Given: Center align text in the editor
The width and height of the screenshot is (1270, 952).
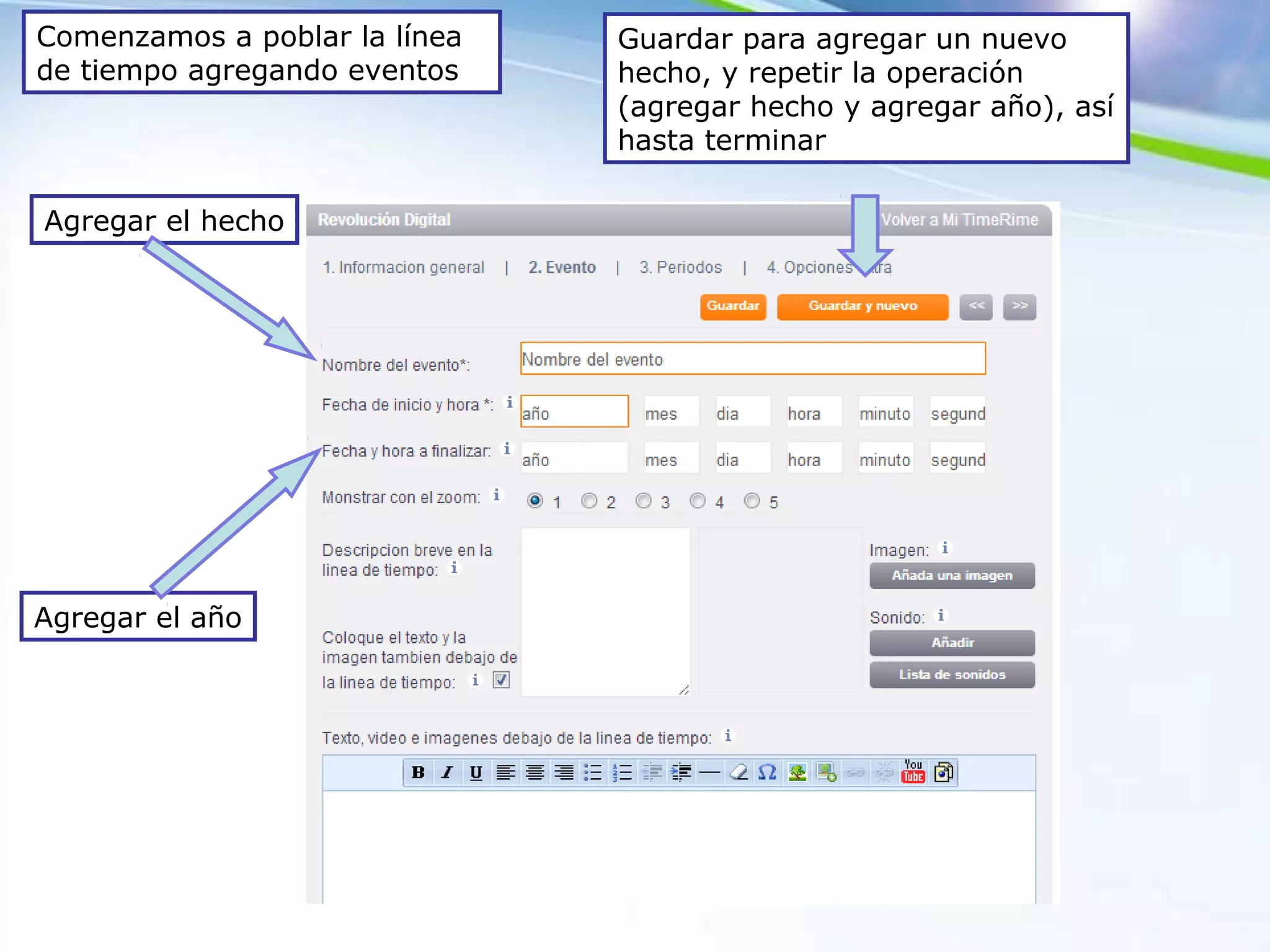Looking at the screenshot, I should 535,772.
